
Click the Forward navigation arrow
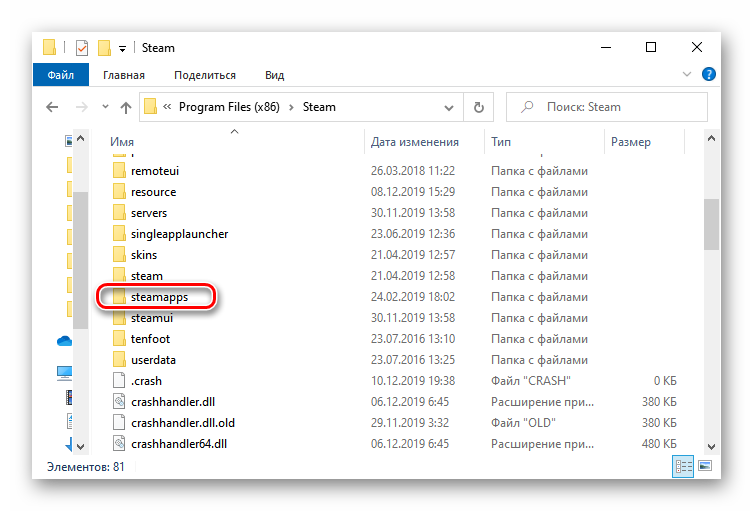coord(82,107)
